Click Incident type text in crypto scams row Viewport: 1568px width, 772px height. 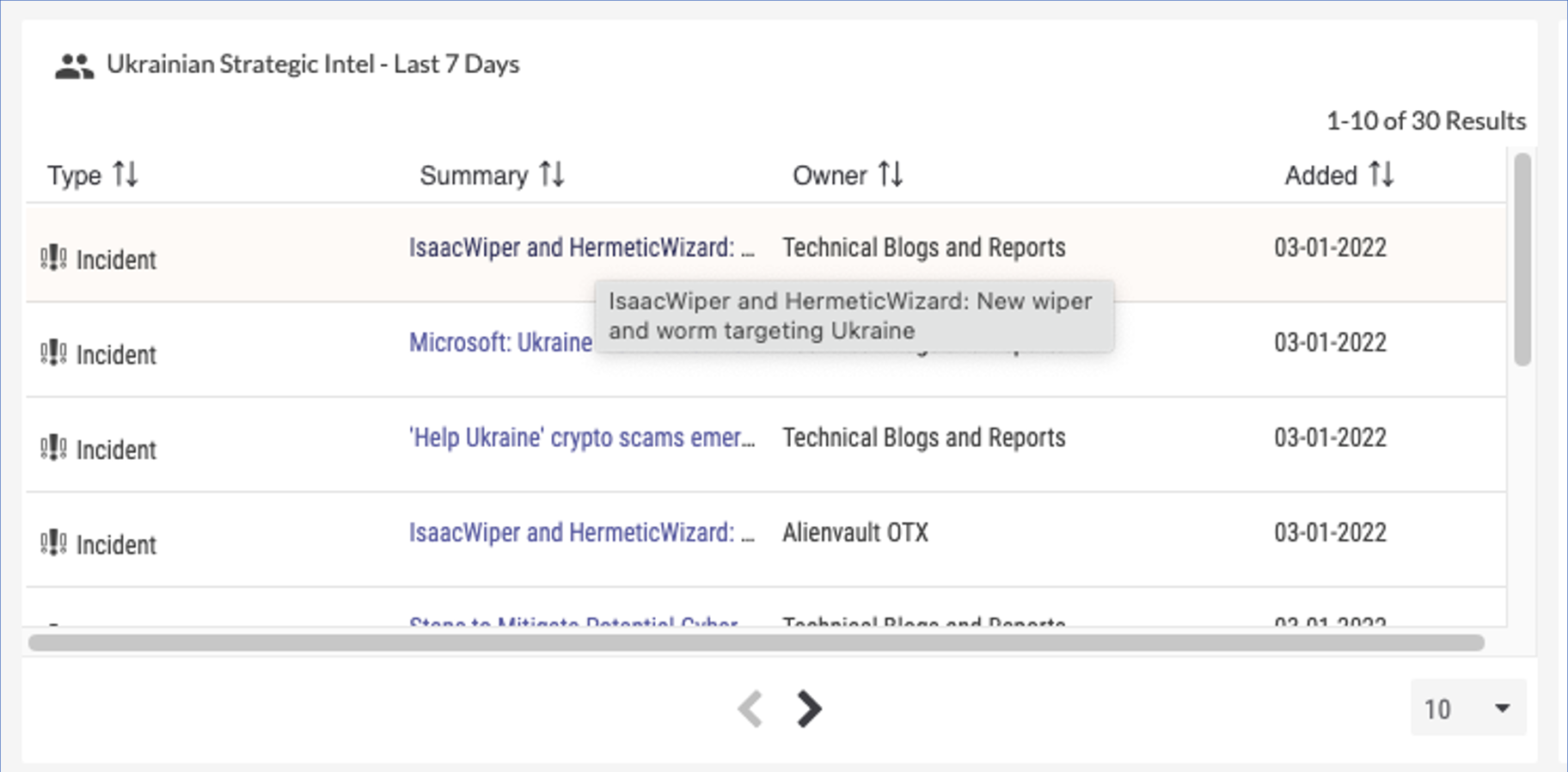[x=116, y=450]
